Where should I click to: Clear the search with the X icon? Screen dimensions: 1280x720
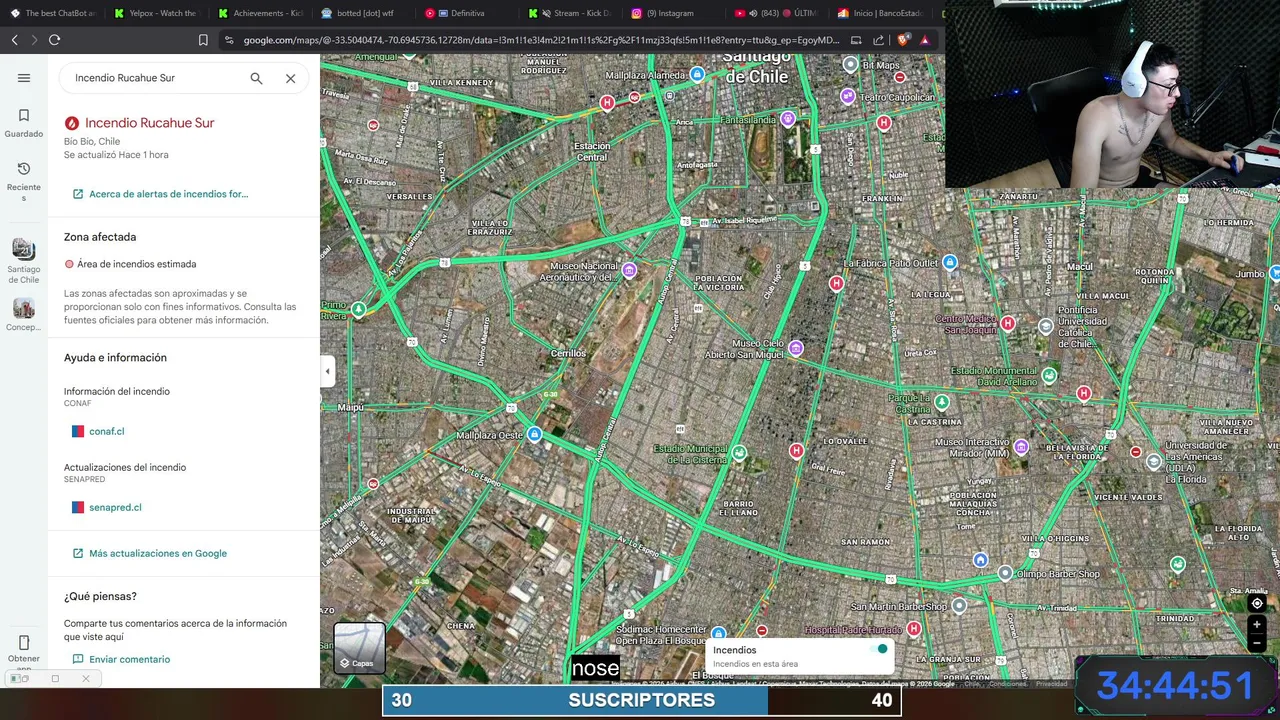tap(290, 78)
